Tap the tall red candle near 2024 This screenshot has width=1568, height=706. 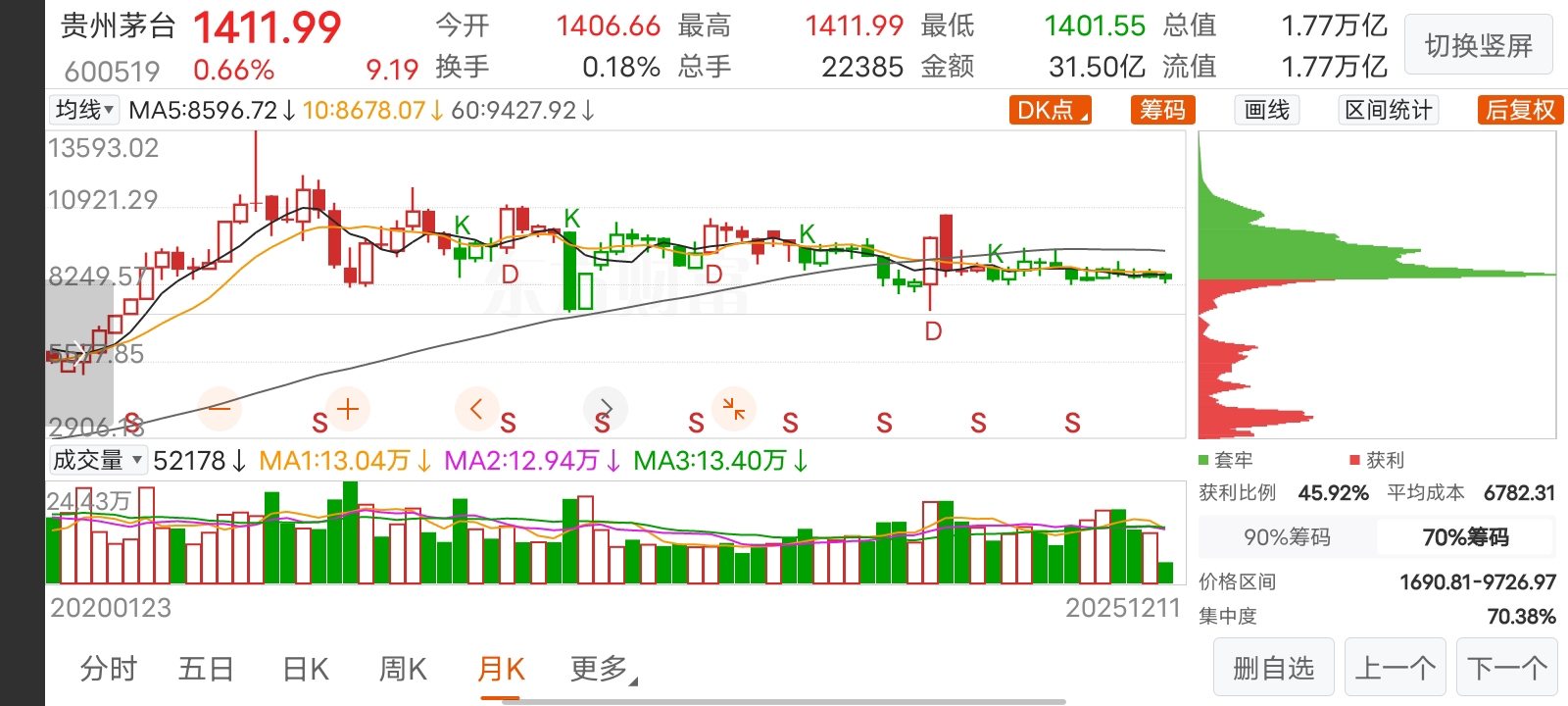(946, 242)
